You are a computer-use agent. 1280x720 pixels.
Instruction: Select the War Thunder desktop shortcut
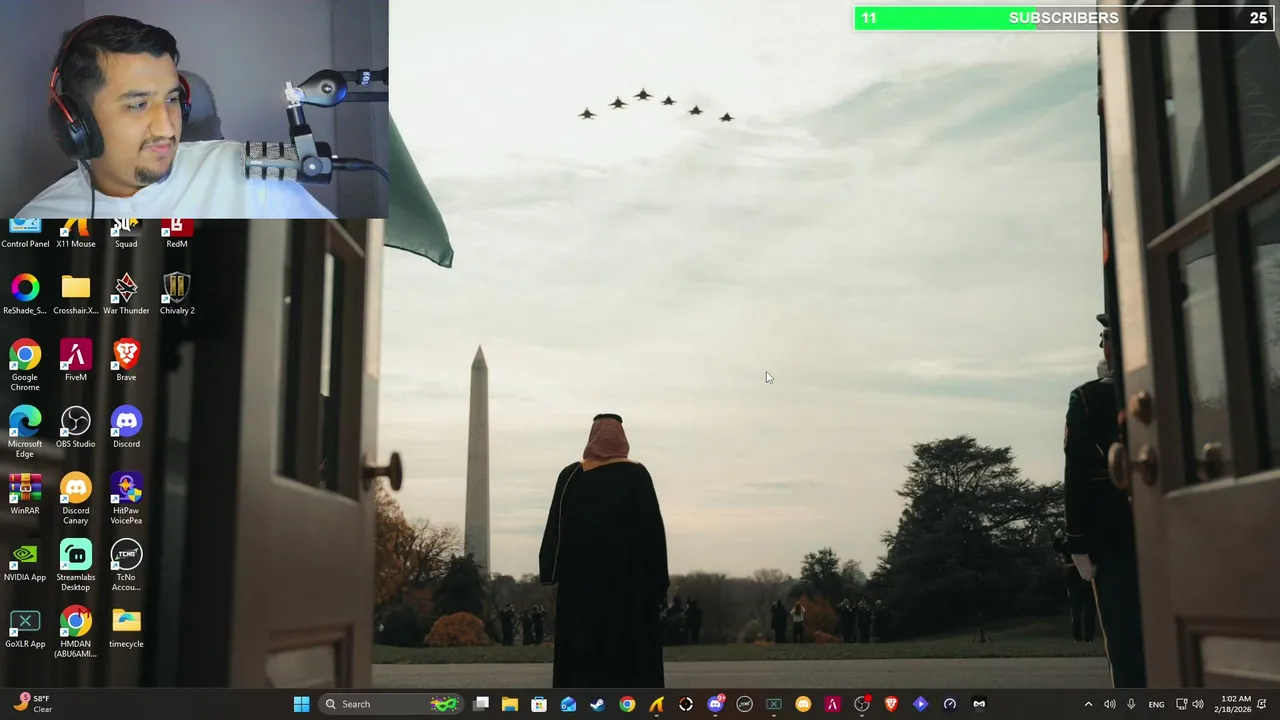126,295
